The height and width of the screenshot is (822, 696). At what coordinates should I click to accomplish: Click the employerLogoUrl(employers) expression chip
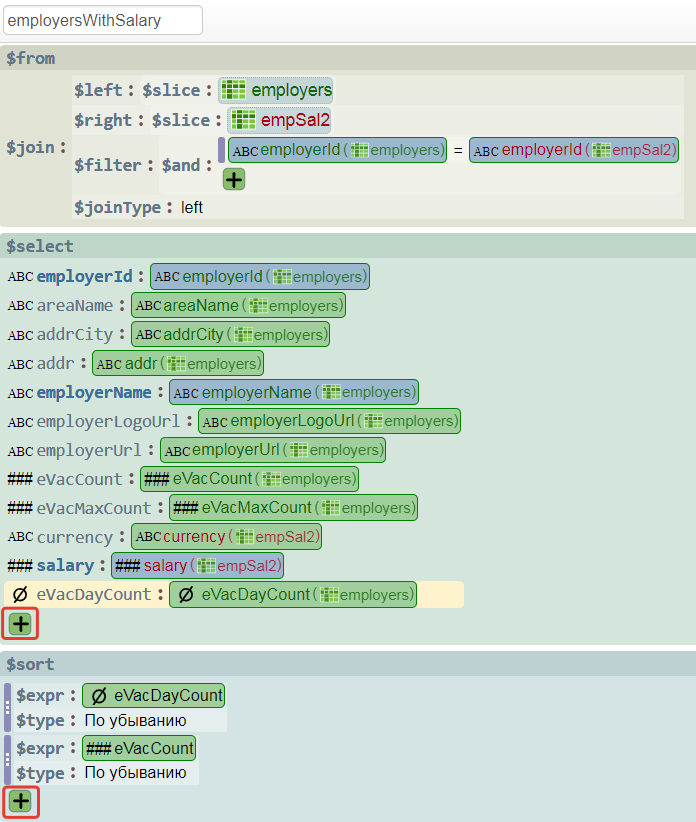pos(329,421)
